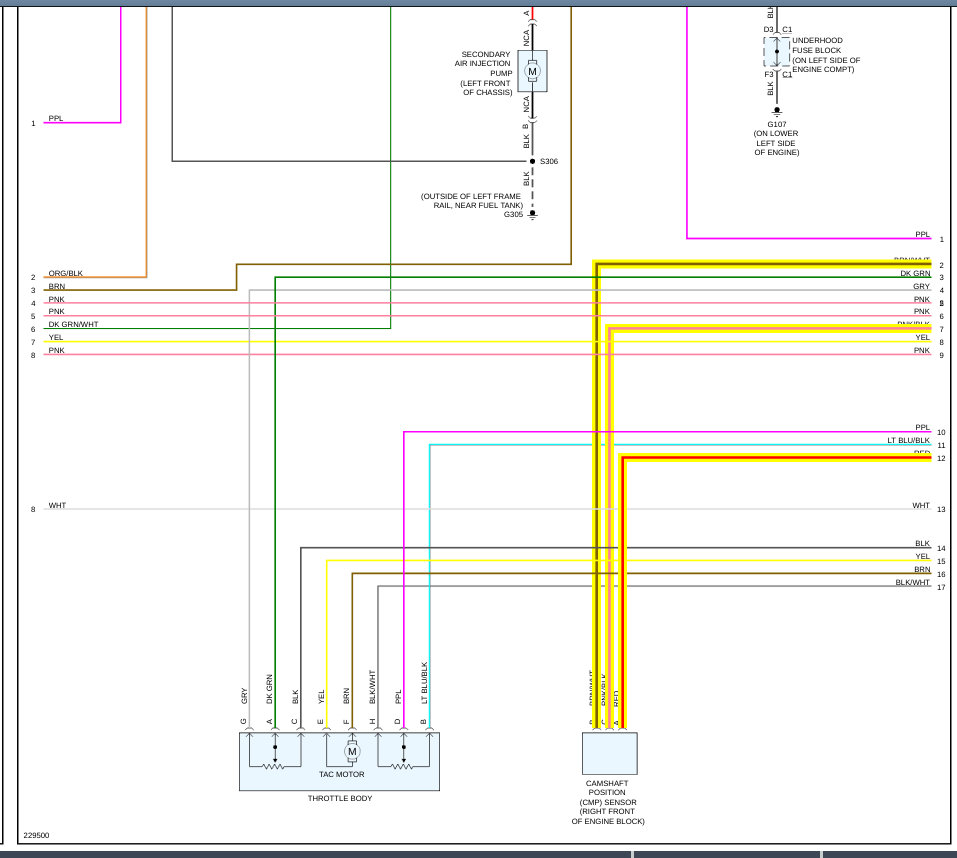Click the WHT label at pin 13

pyautogui.click(x=921, y=505)
